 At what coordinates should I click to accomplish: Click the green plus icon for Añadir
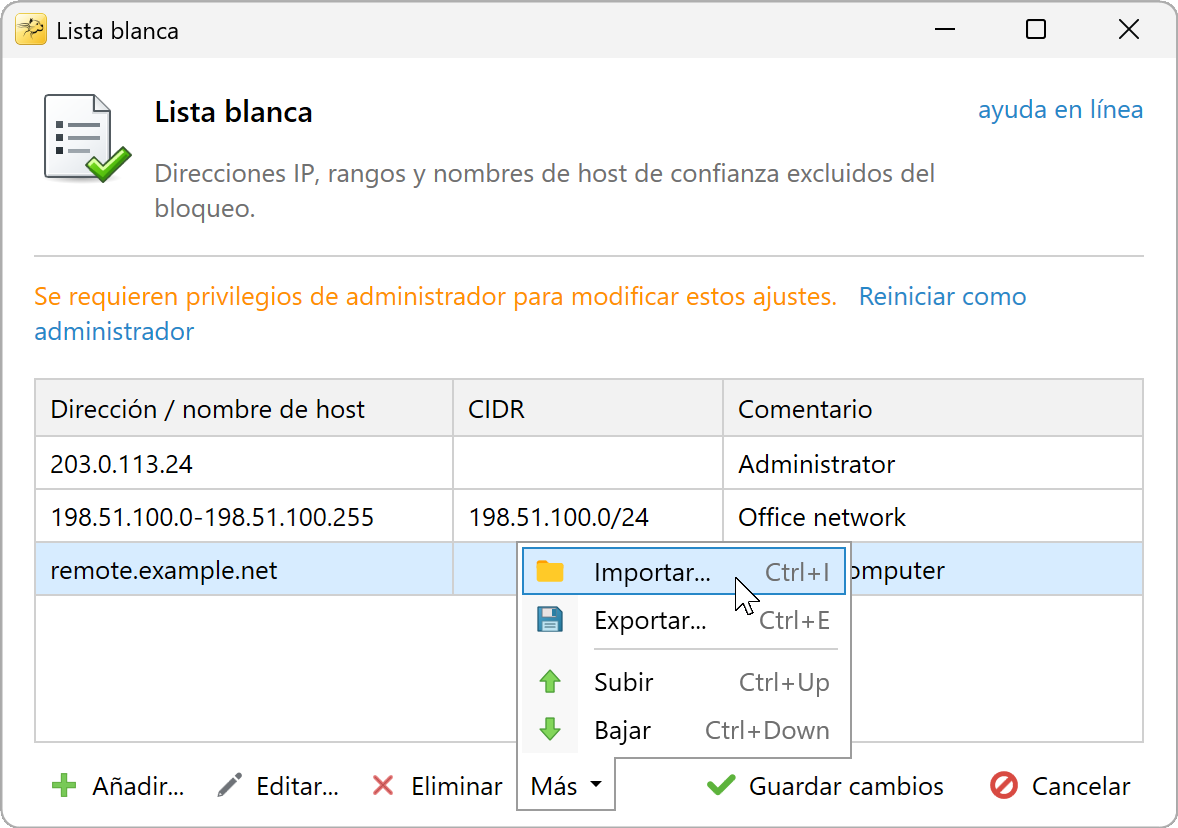point(64,786)
